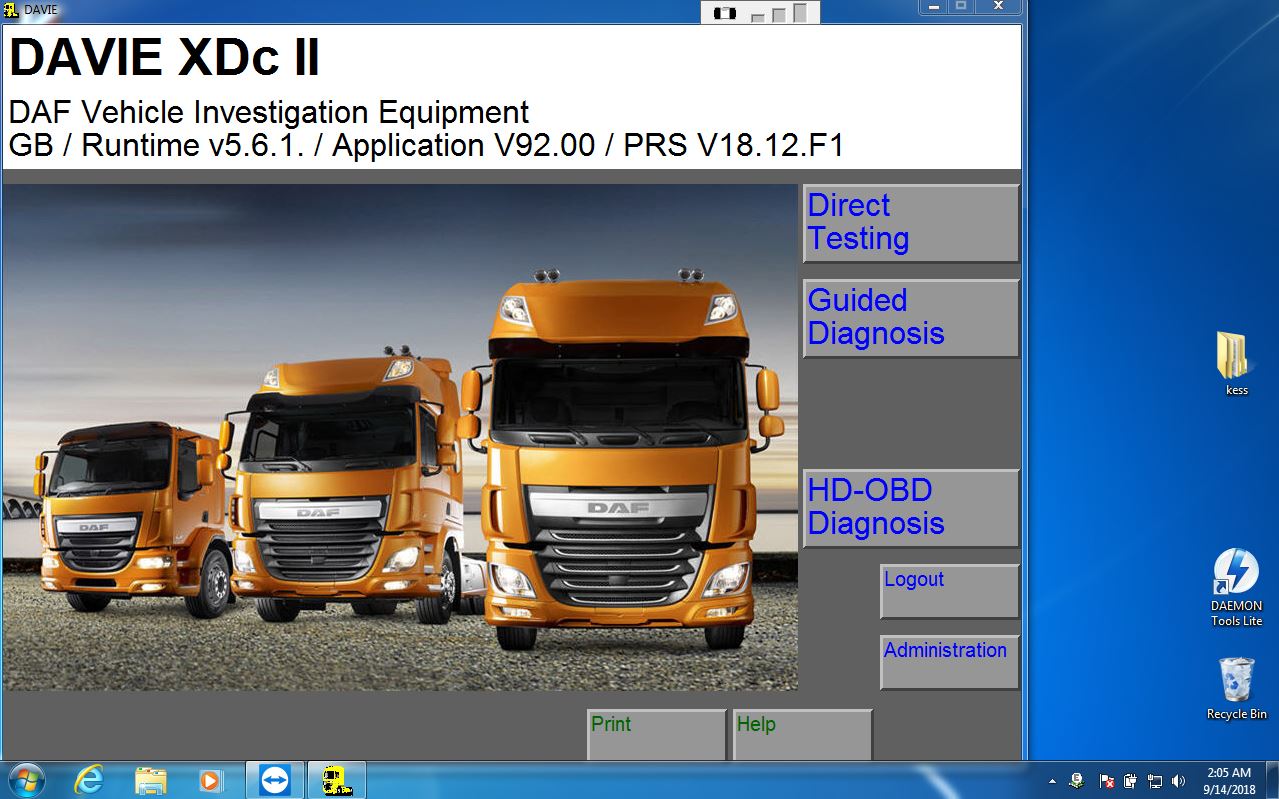Click the DAVIE title bar app icon
Viewport: 1279px width, 799px height.
(x=11, y=9)
